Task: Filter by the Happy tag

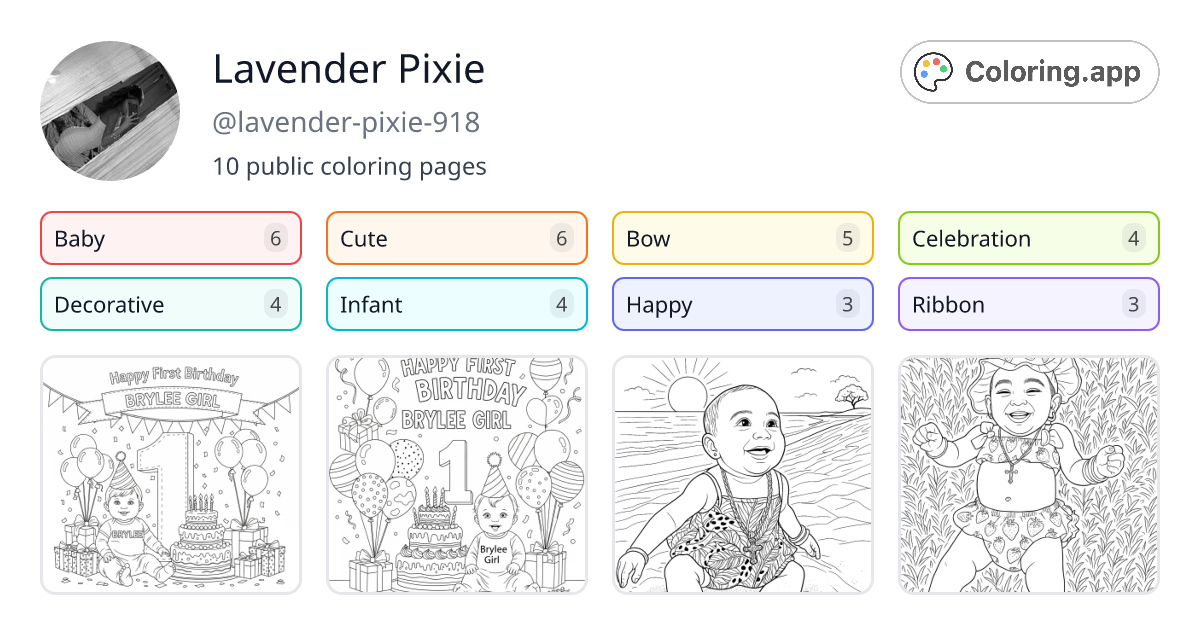Action: (x=742, y=304)
